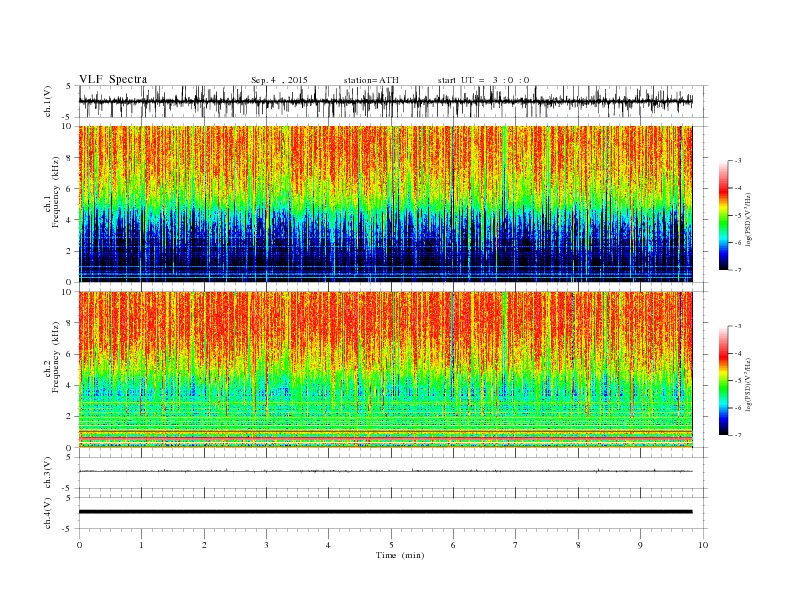Screen dimensions: 792x612
Task: Click the "2" tick on the Time axis
Action: click(x=204, y=545)
